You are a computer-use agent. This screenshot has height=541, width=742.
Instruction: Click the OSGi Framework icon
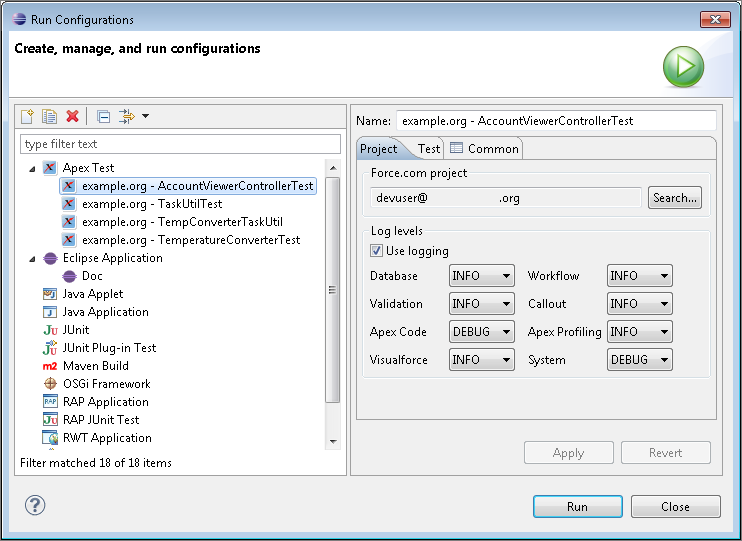tap(50, 384)
